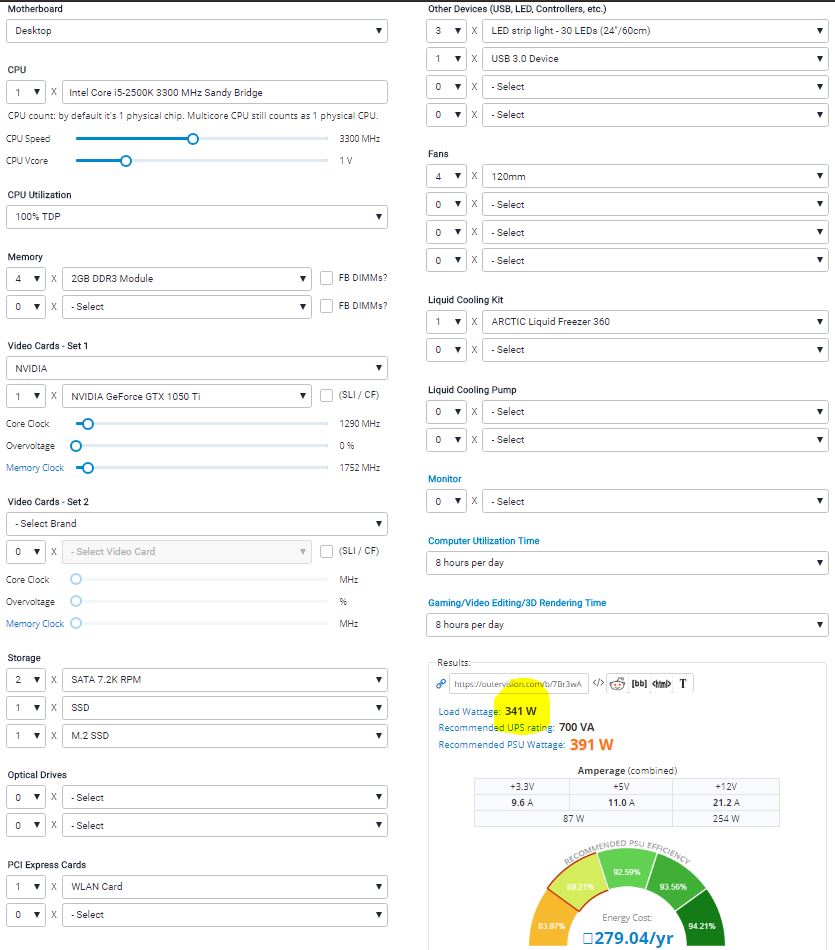The height and width of the screenshot is (950, 835).
Task: Click the Intel Core i5-2500K CPU field
Action: [224, 93]
